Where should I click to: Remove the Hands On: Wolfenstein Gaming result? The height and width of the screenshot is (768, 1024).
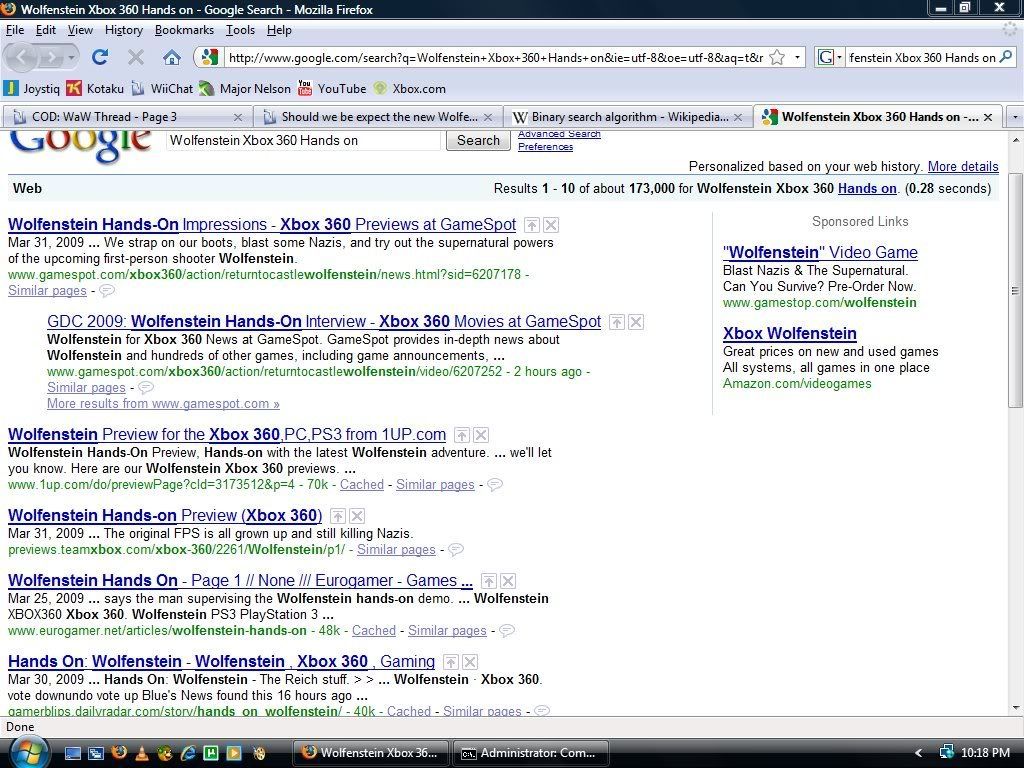(470, 662)
